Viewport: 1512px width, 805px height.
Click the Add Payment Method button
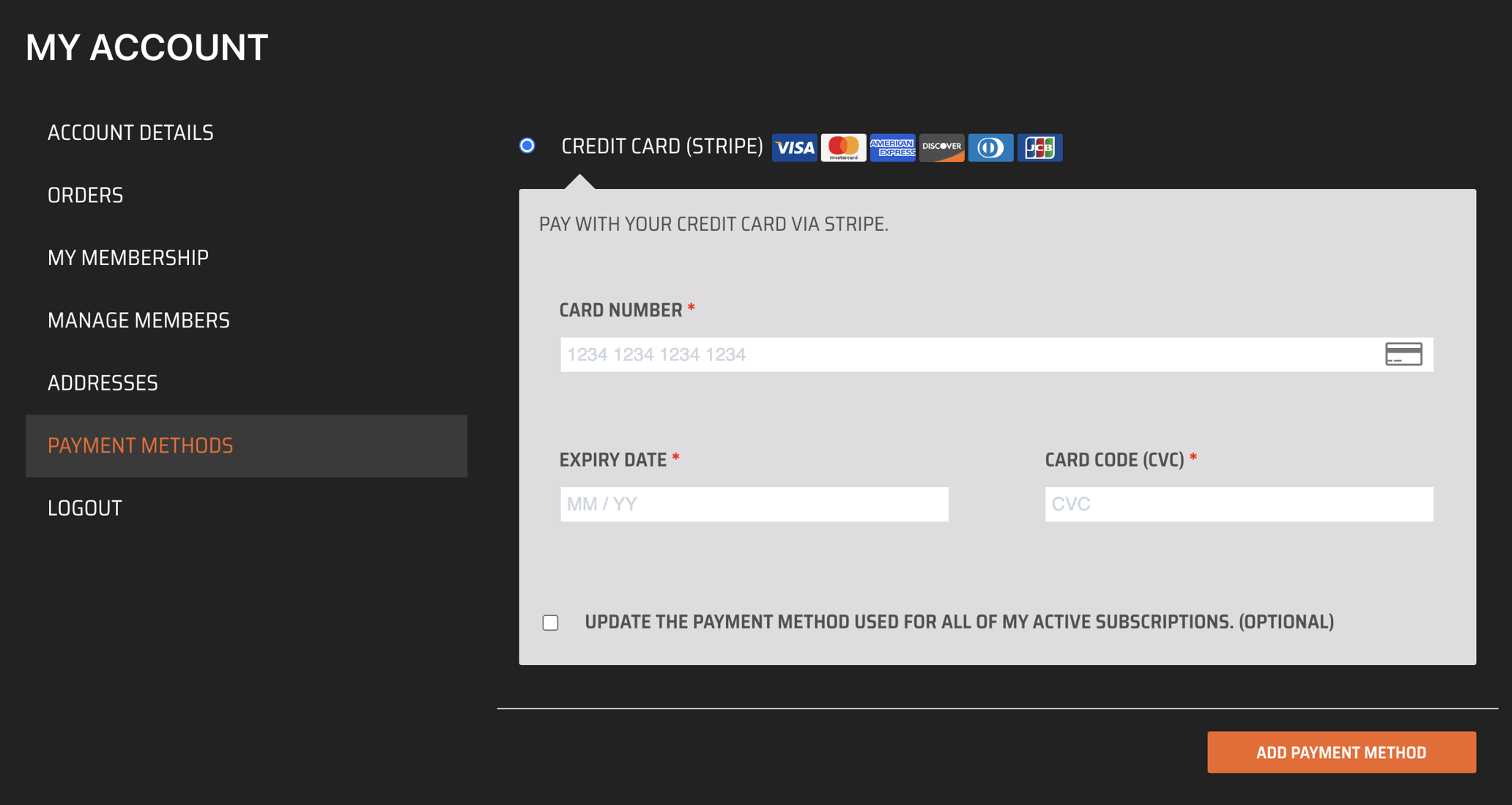[1341, 752]
